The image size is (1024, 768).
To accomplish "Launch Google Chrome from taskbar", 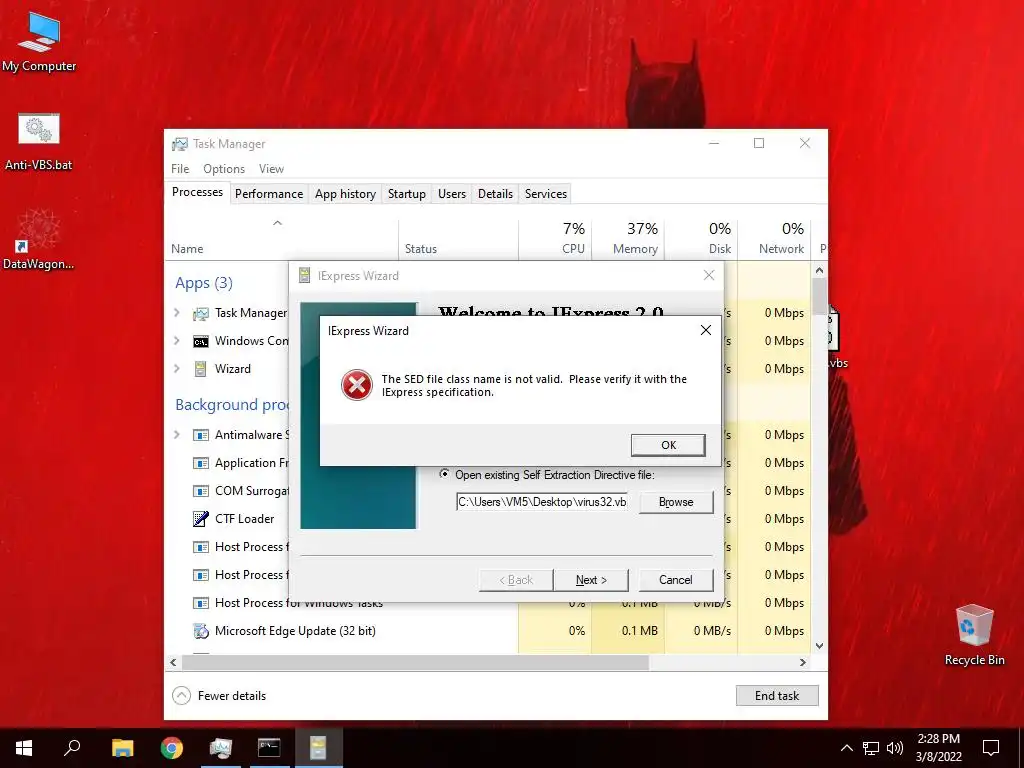I will click(172, 748).
